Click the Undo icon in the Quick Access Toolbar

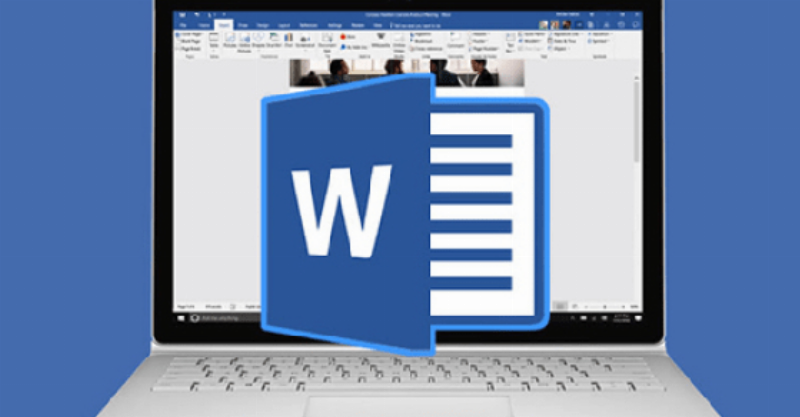pos(197,15)
